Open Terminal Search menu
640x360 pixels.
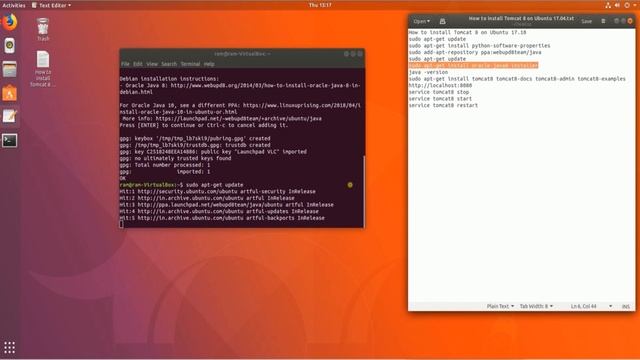coord(169,64)
